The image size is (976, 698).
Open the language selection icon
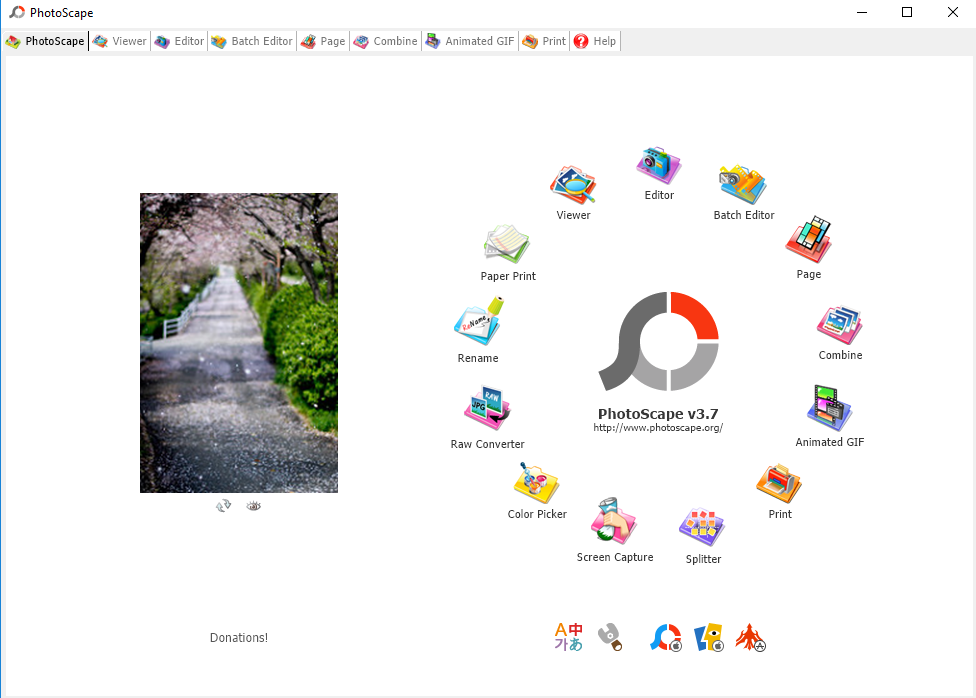568,637
